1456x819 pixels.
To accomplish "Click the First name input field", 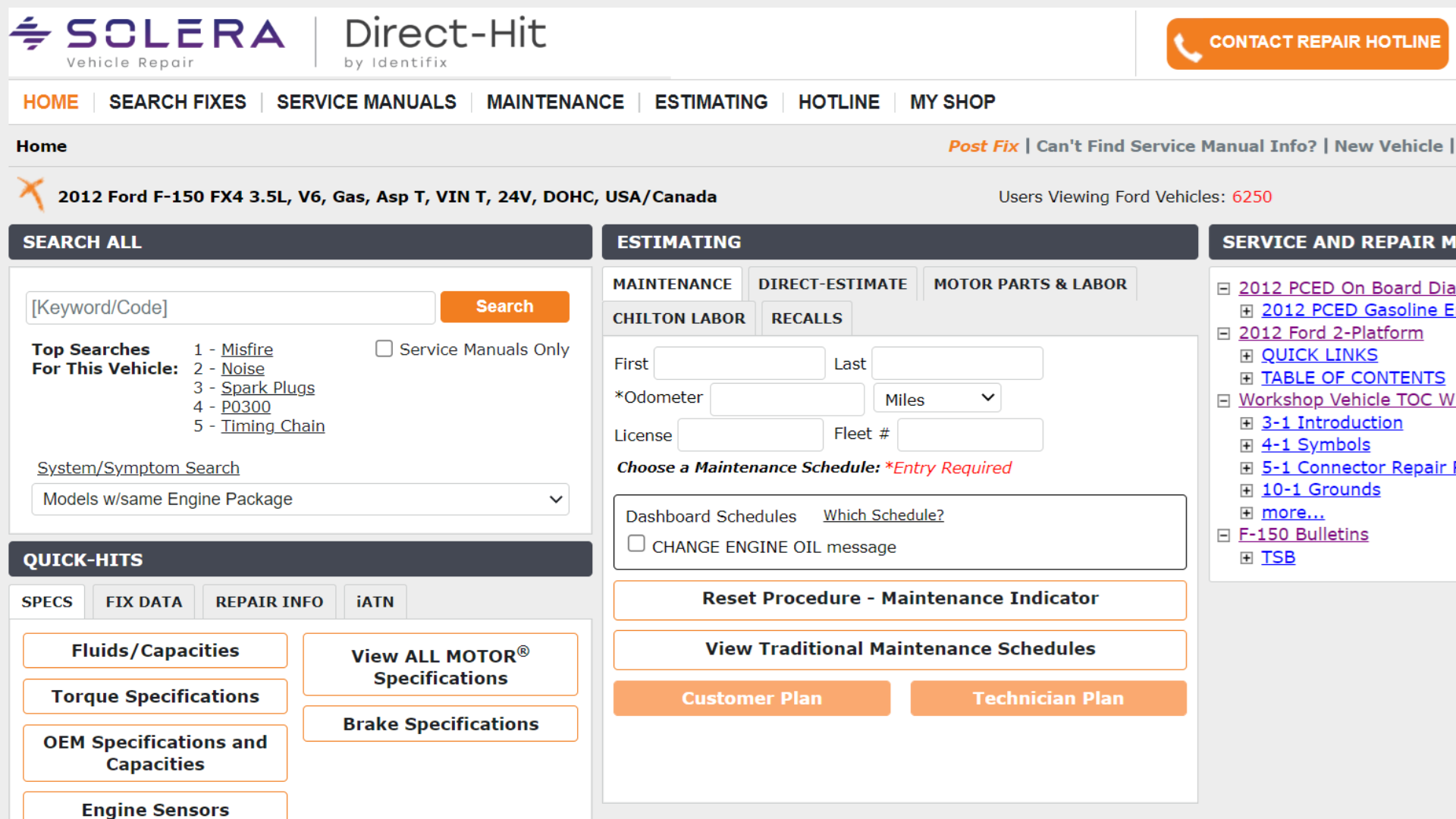I will point(739,363).
